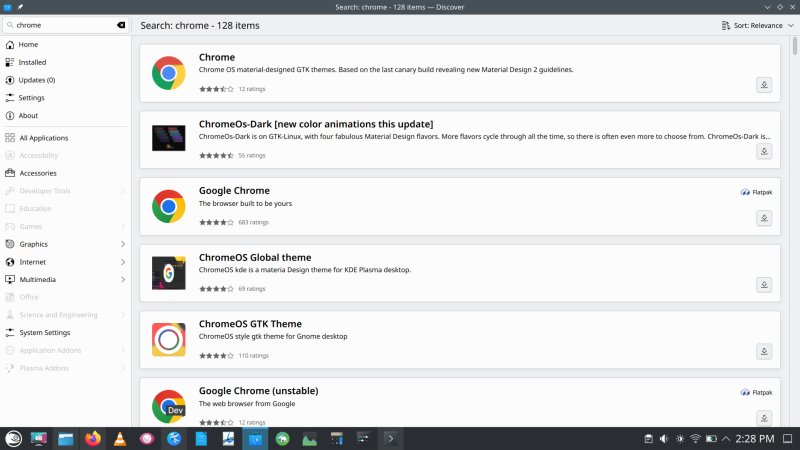Viewport: 800px width, 450px height.
Task: Click the ChromeOS GTK Theme app icon
Action: pyautogui.click(x=168, y=339)
